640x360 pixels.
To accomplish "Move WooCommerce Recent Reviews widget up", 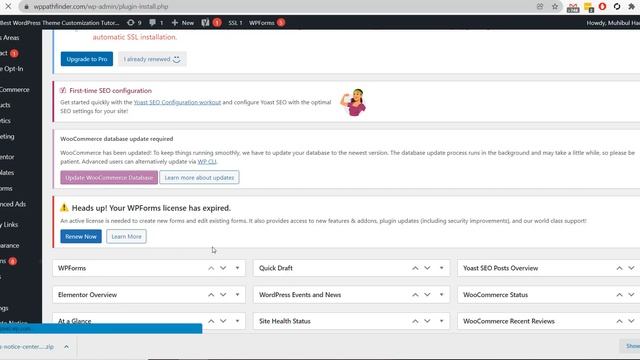I will click(x=619, y=321).
